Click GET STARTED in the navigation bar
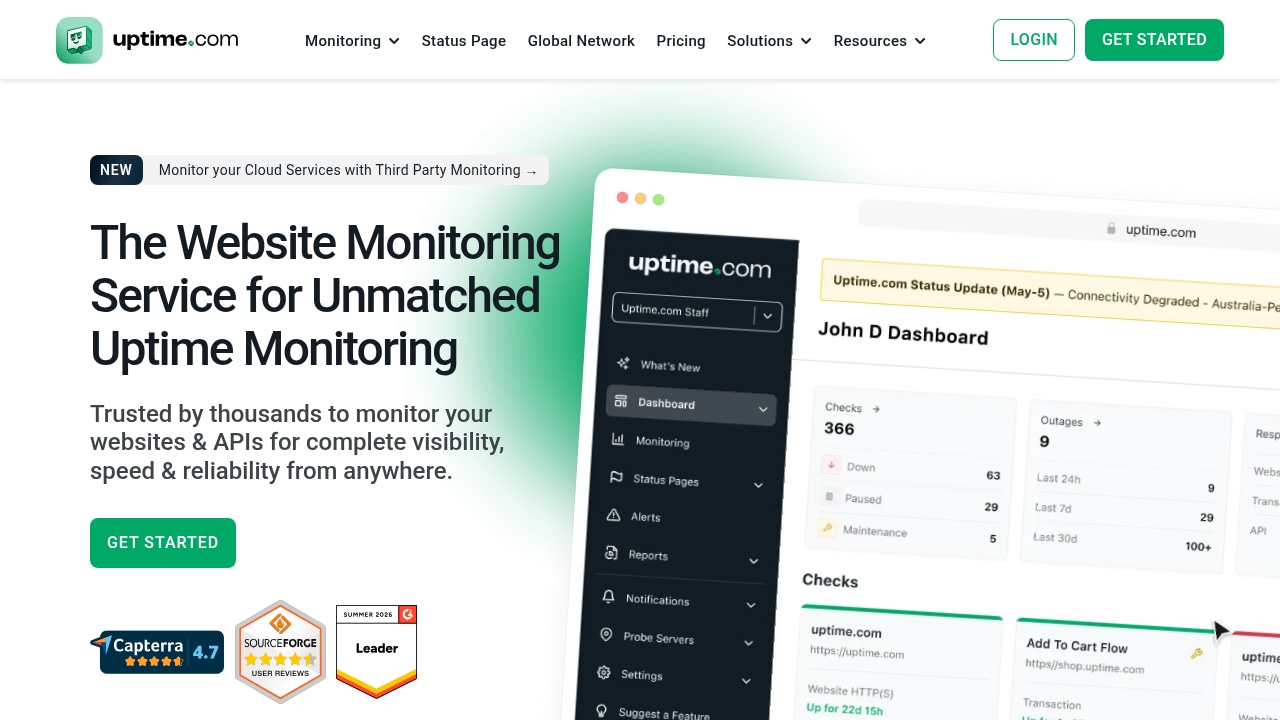 click(1154, 40)
